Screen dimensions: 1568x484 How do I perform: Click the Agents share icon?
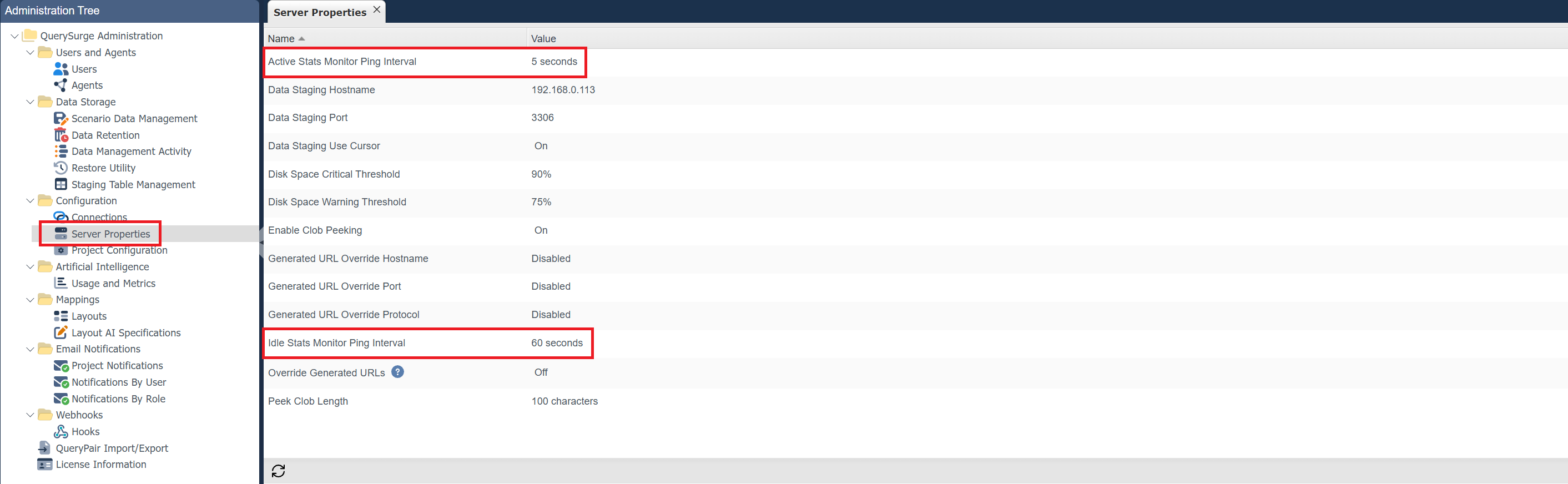tap(61, 85)
